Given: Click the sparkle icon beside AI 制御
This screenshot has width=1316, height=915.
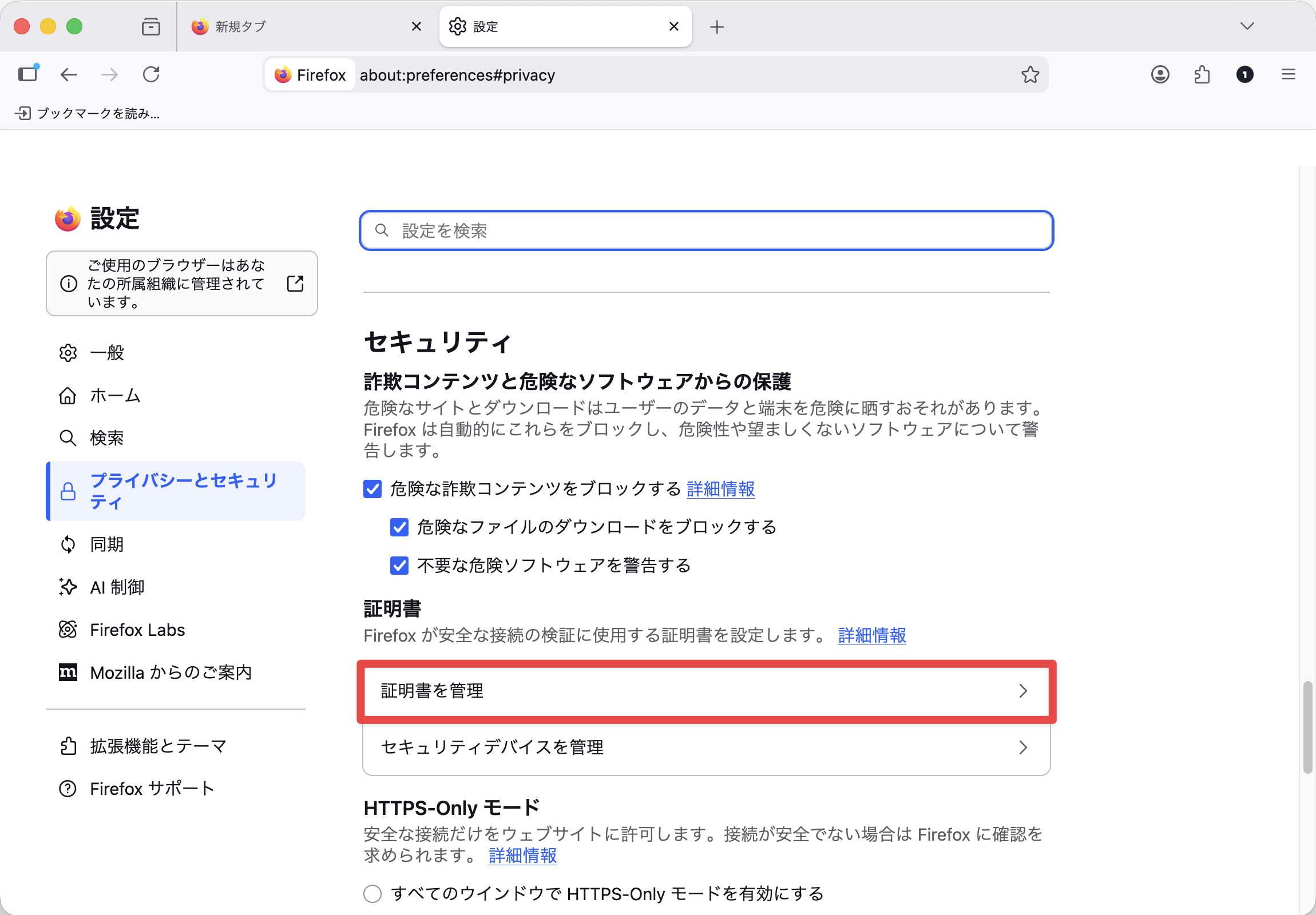Looking at the screenshot, I should tap(68, 587).
